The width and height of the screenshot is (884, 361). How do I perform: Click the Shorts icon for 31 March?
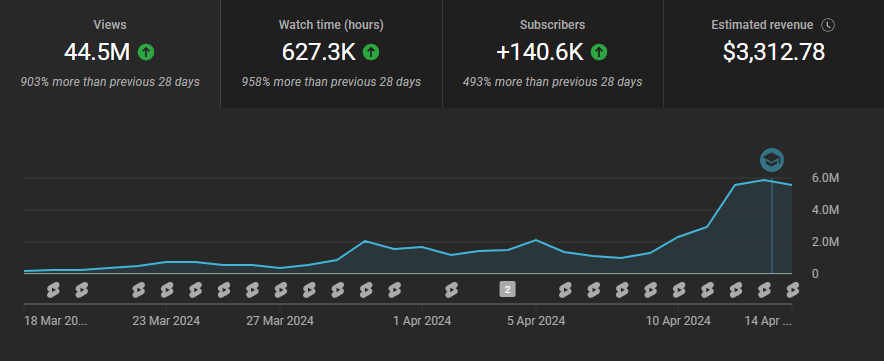395,290
